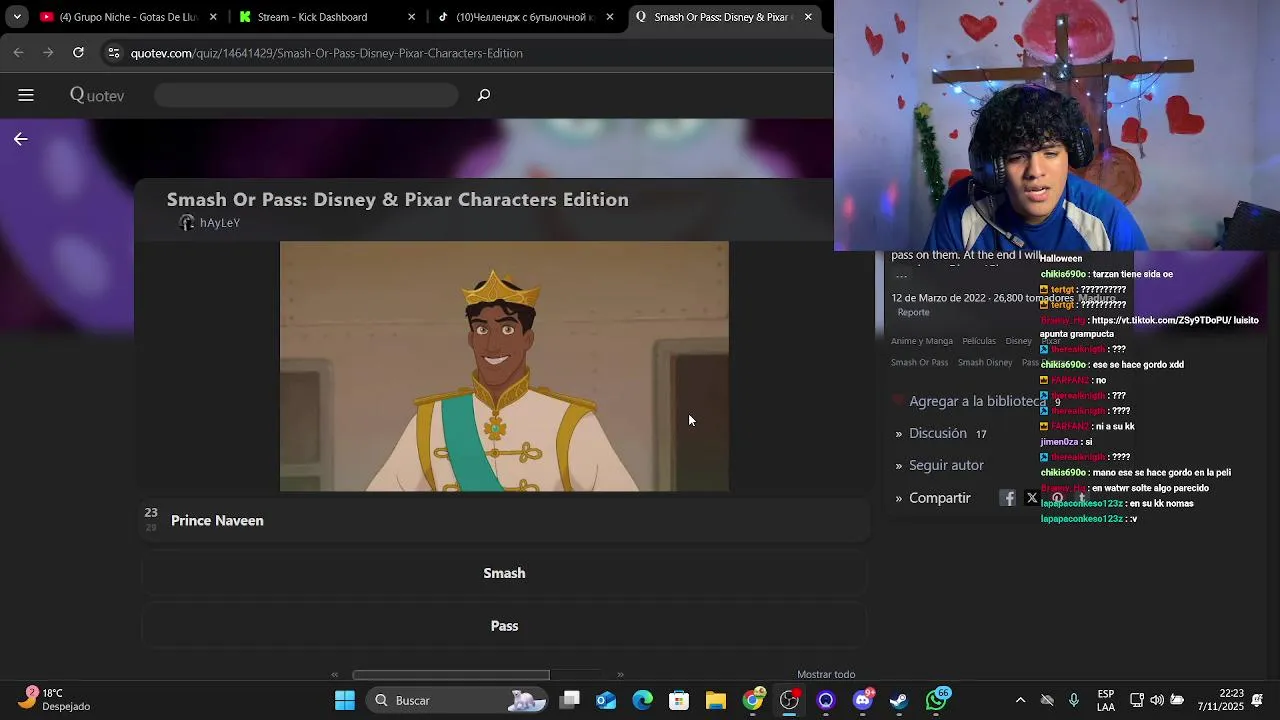Go to previous question arrow
The image size is (1280, 720).
click(335, 674)
